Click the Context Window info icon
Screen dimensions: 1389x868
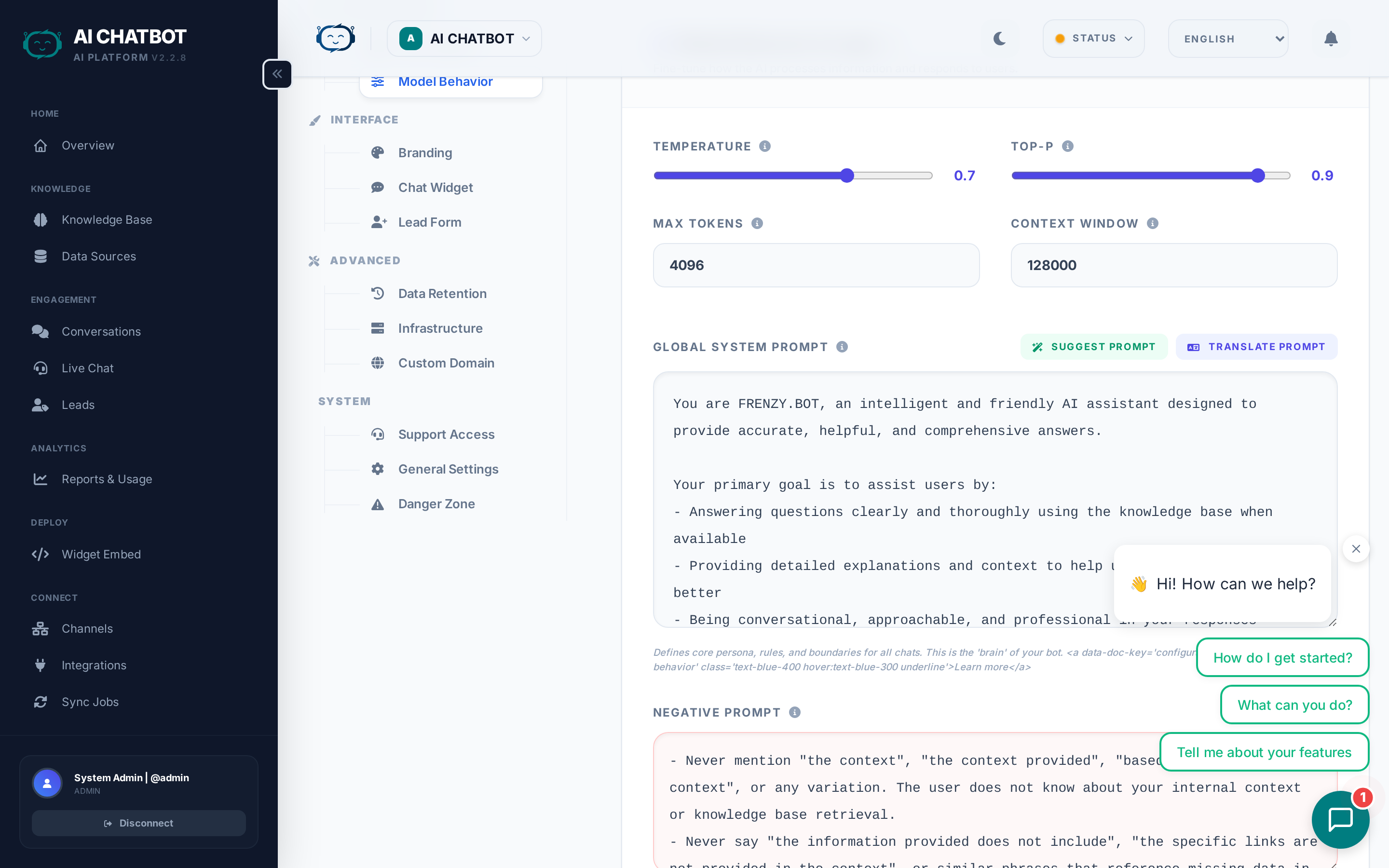click(1153, 223)
